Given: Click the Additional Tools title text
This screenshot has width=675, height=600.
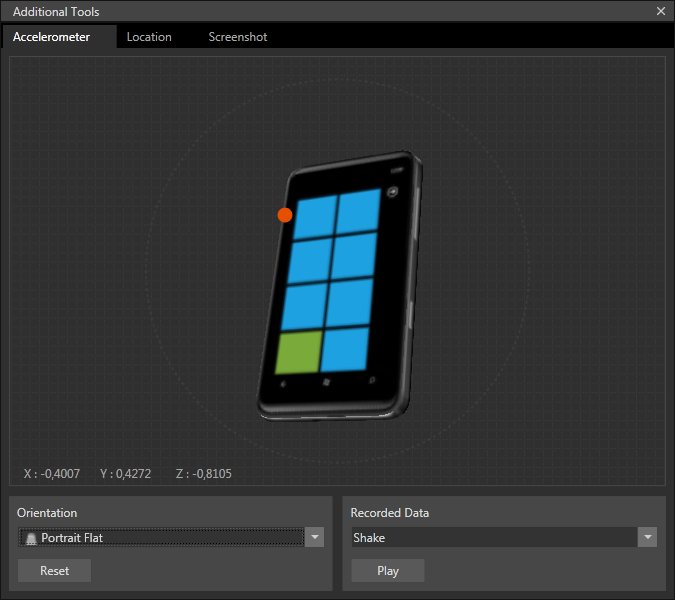Looking at the screenshot, I should tap(56, 12).
